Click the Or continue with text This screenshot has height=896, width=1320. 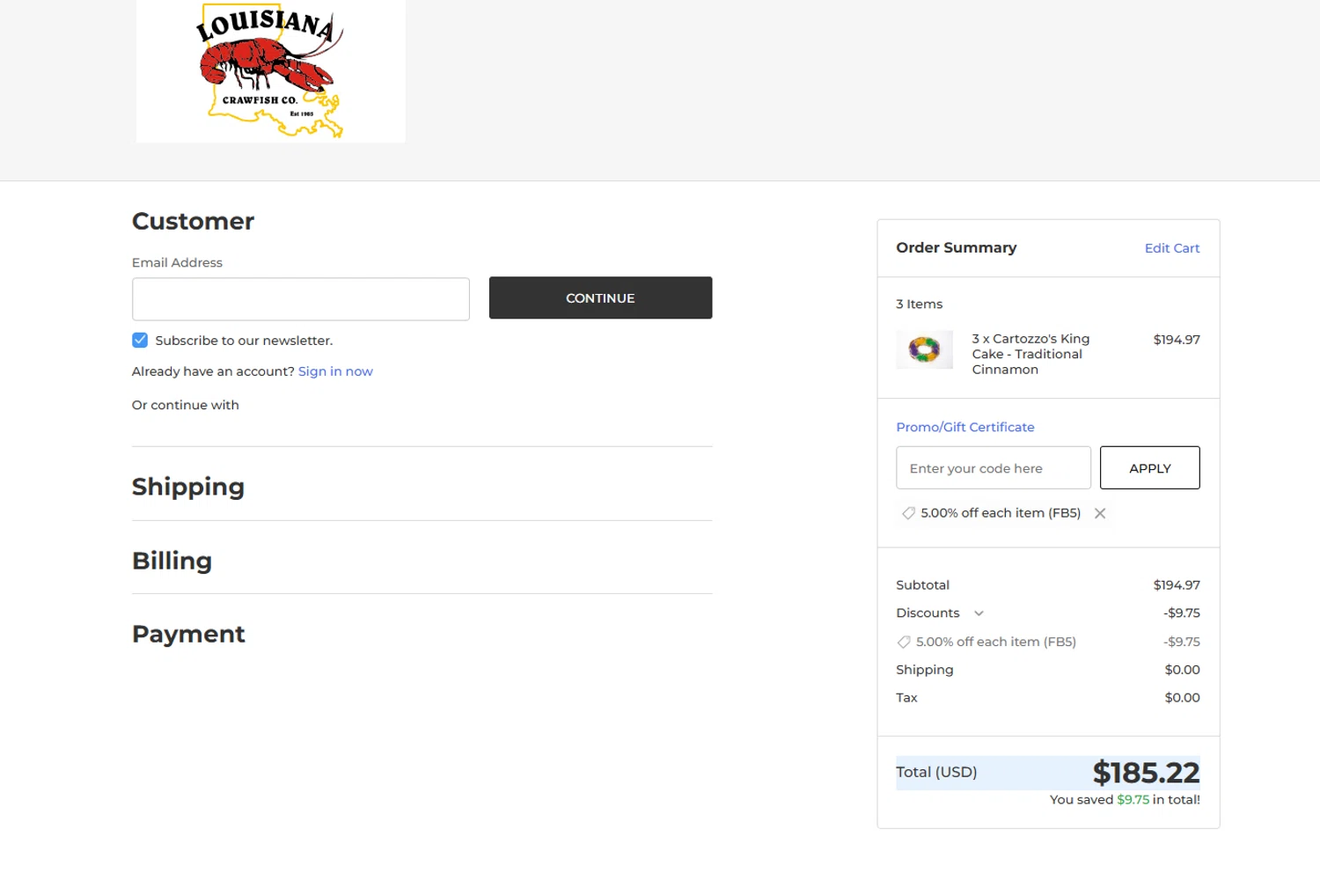(x=186, y=405)
